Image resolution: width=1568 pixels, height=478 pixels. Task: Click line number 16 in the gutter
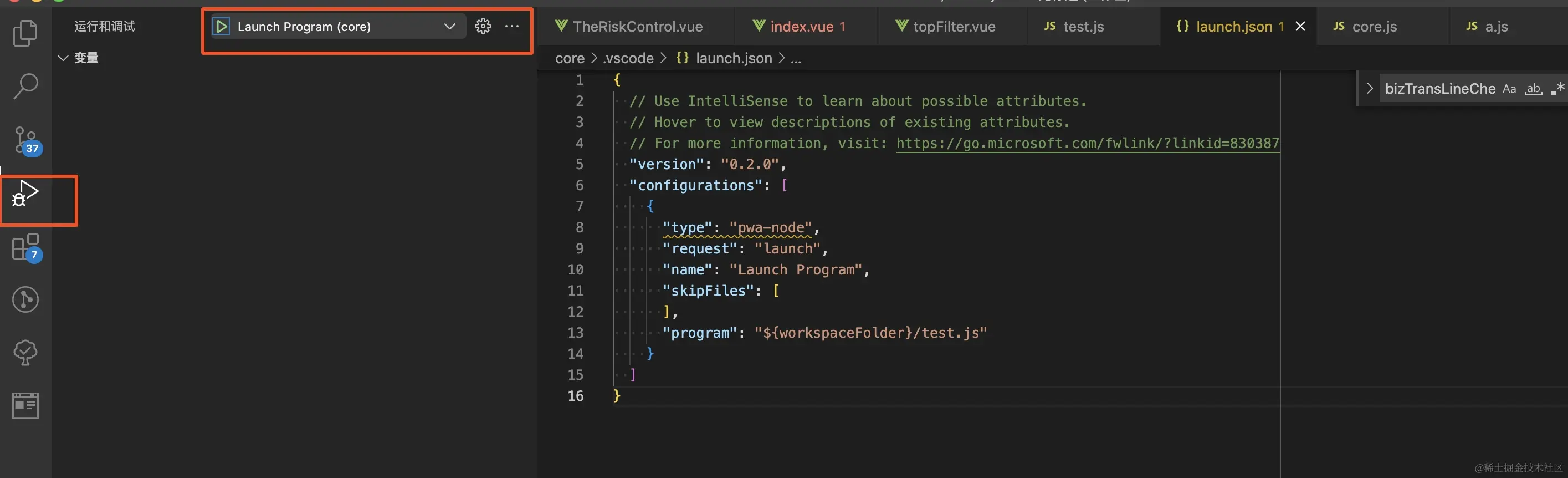click(575, 396)
